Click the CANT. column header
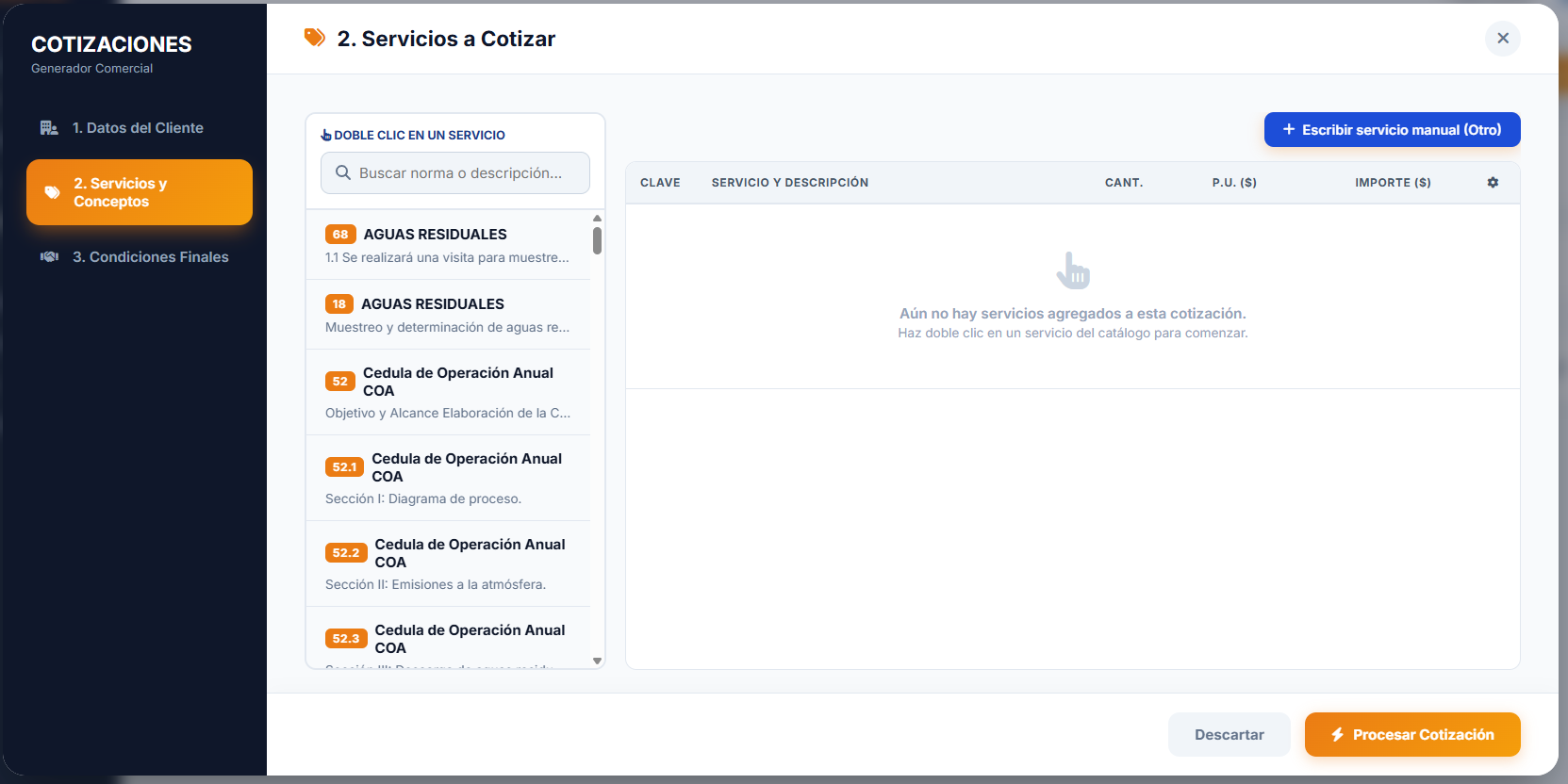The width and height of the screenshot is (1568, 784). (x=1124, y=183)
